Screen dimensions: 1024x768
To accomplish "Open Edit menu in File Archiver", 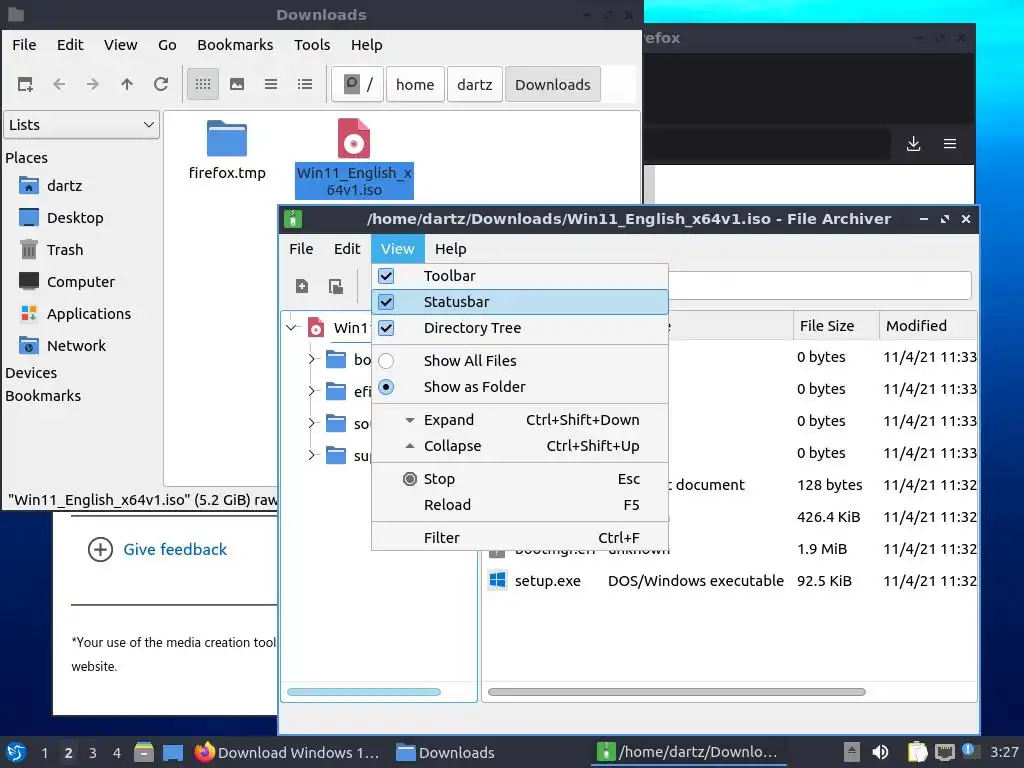I will (x=347, y=249).
